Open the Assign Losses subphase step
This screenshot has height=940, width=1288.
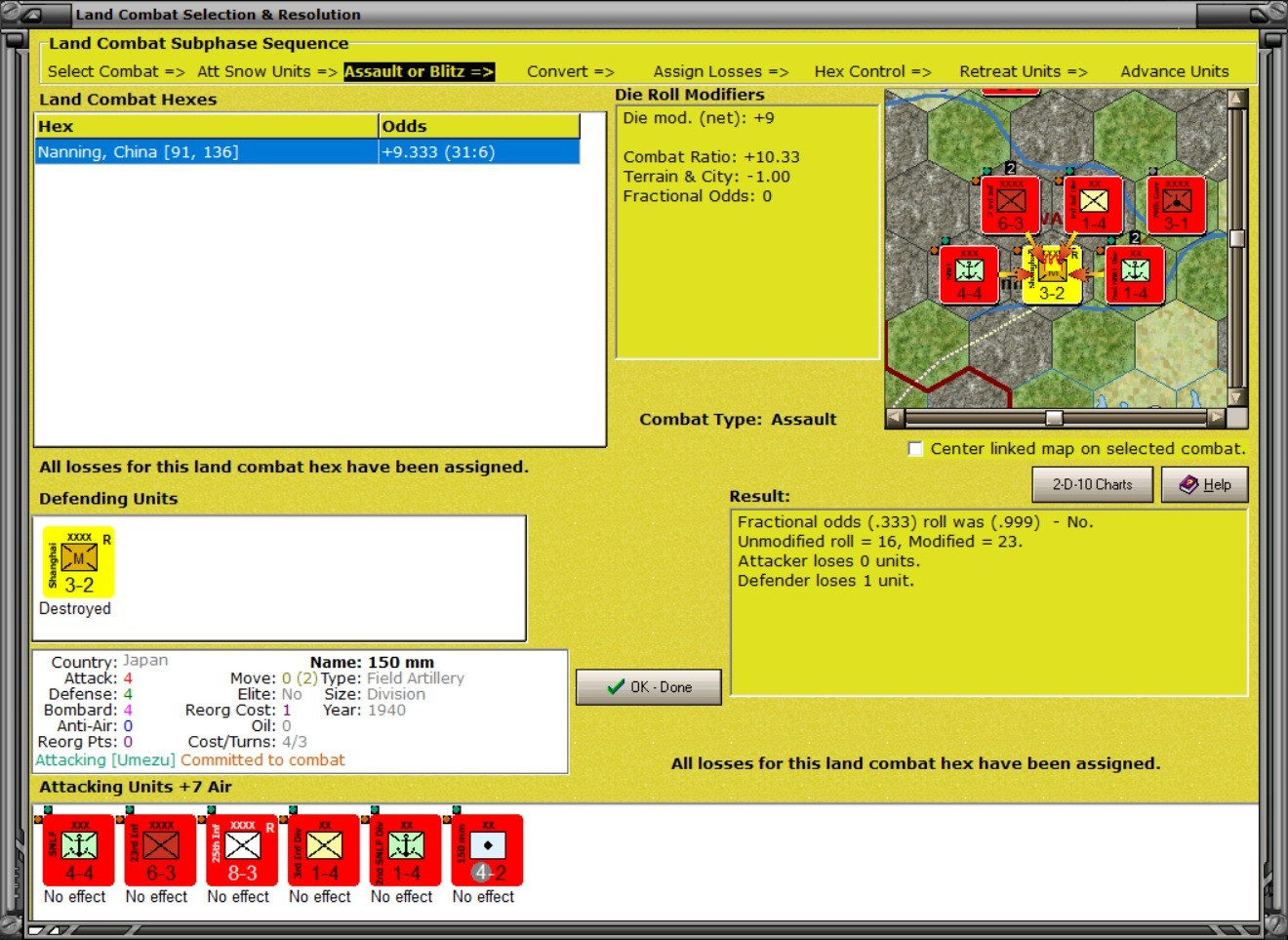[x=721, y=71]
